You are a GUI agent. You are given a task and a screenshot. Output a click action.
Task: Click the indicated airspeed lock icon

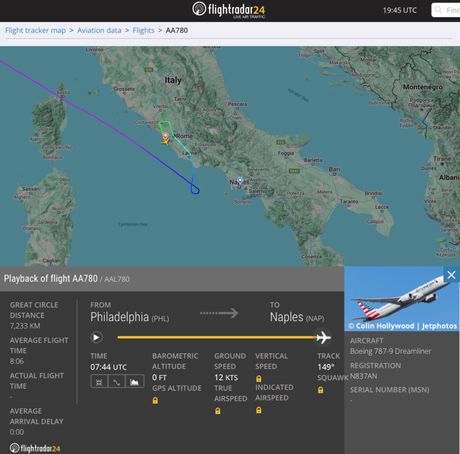tap(259, 410)
